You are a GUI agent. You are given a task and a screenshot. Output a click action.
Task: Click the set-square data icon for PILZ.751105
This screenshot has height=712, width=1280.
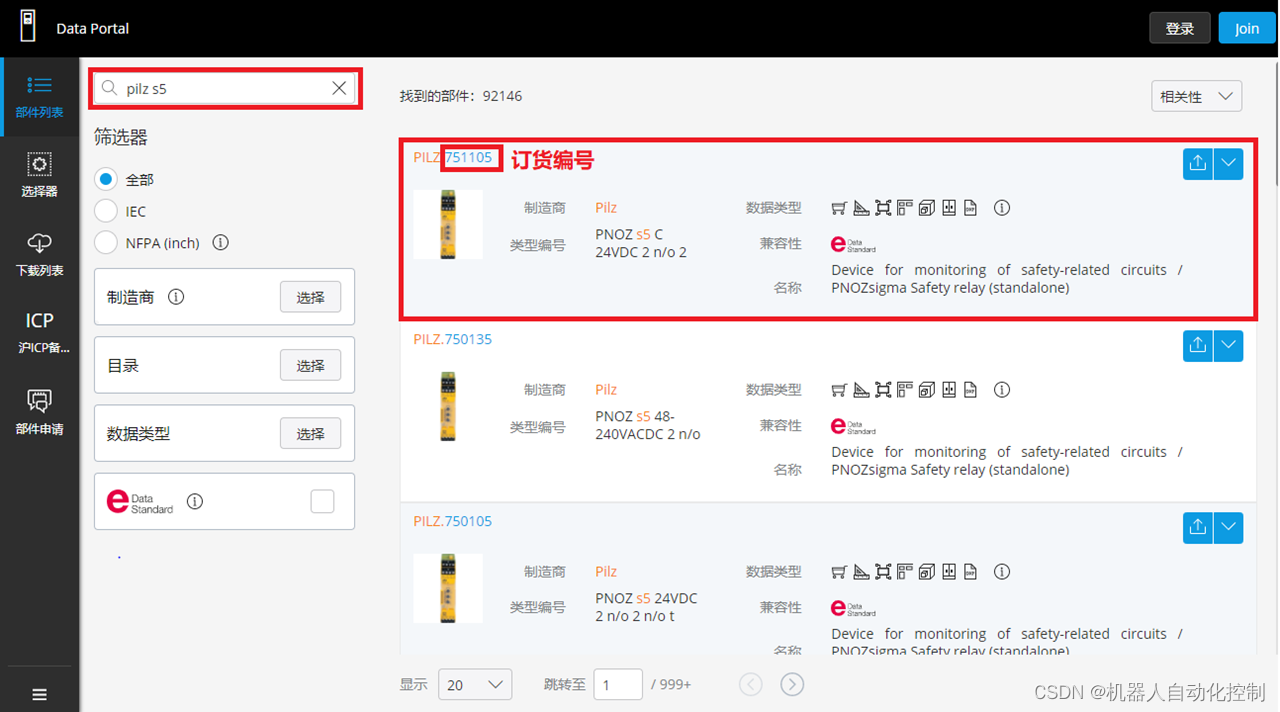861,208
